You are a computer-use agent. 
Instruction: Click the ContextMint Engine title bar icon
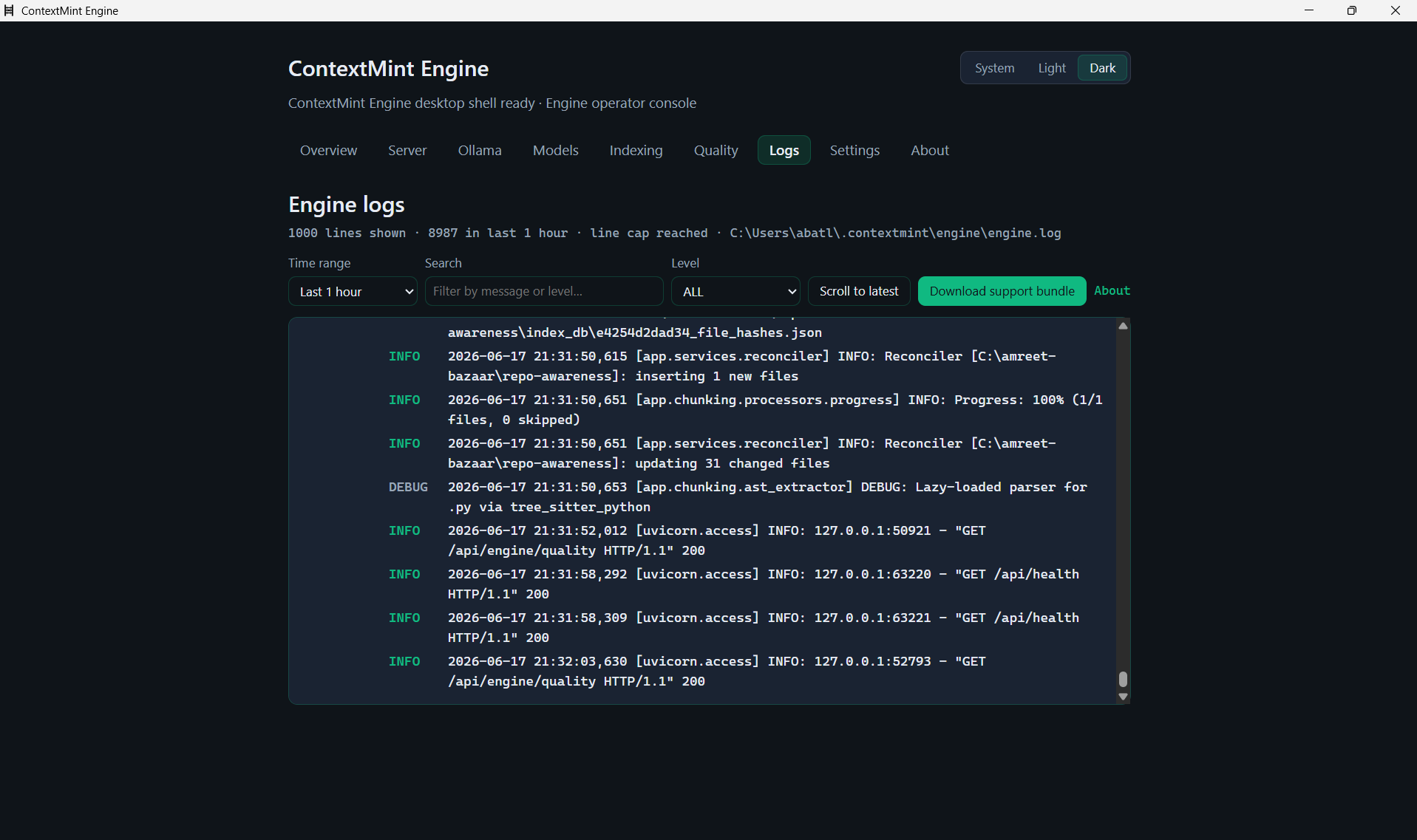point(9,10)
